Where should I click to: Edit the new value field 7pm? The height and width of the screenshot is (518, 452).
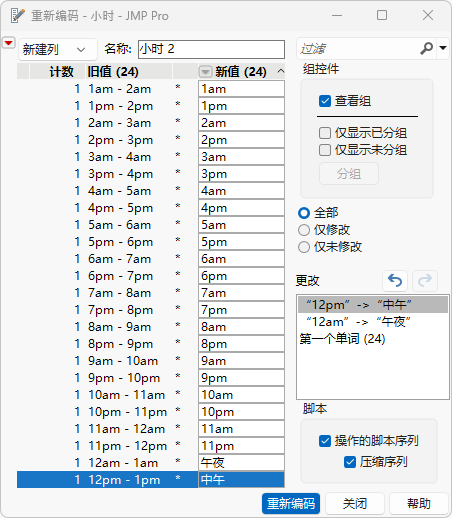241,310
